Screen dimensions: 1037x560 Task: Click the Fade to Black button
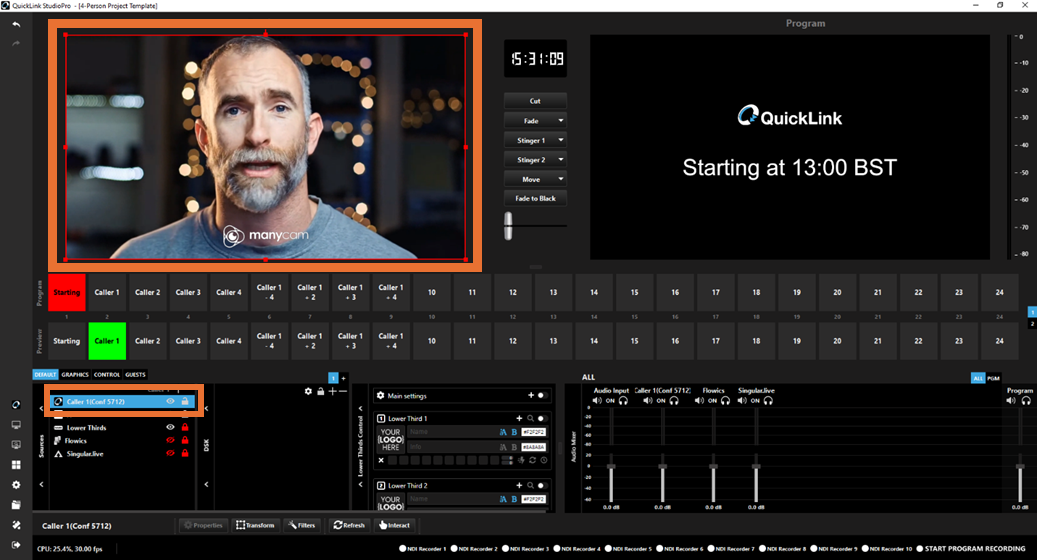tap(535, 198)
